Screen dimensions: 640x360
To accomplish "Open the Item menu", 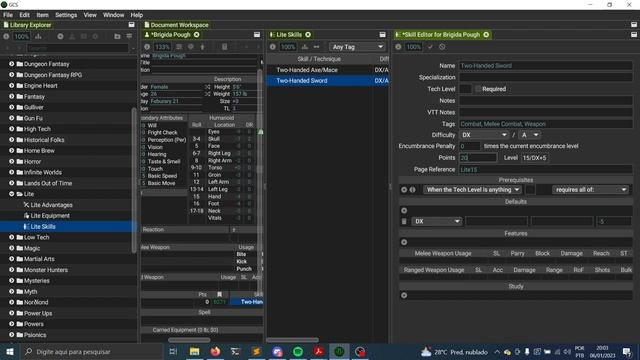I will click(42, 15).
